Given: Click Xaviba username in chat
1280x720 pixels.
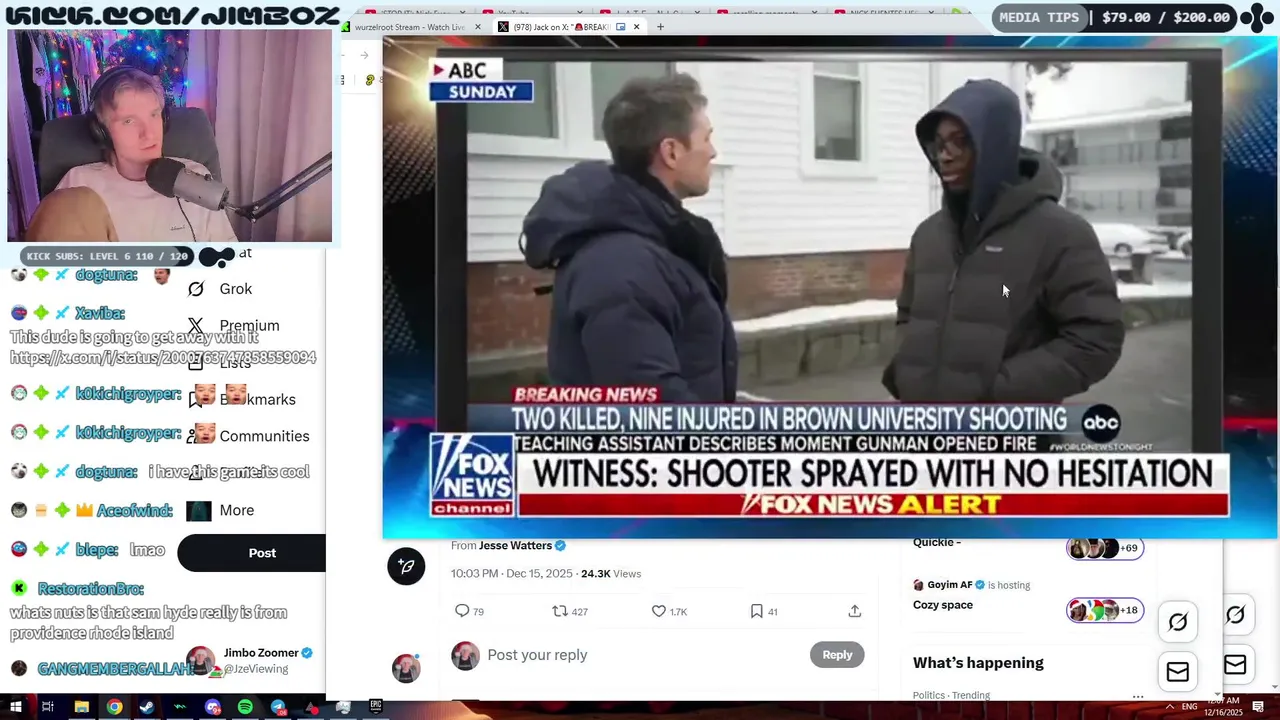Looking at the screenshot, I should point(100,313).
